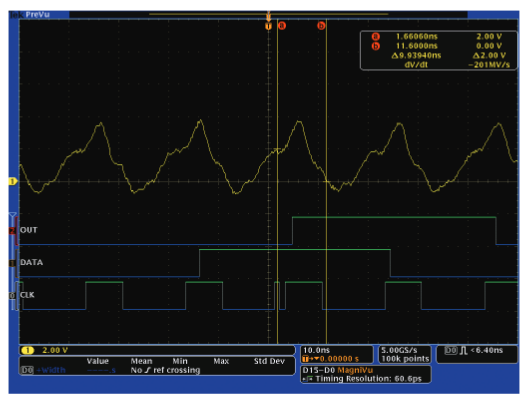Click the -201MV/s slew rate value
The image size is (528, 400).
pyautogui.click(x=489, y=65)
